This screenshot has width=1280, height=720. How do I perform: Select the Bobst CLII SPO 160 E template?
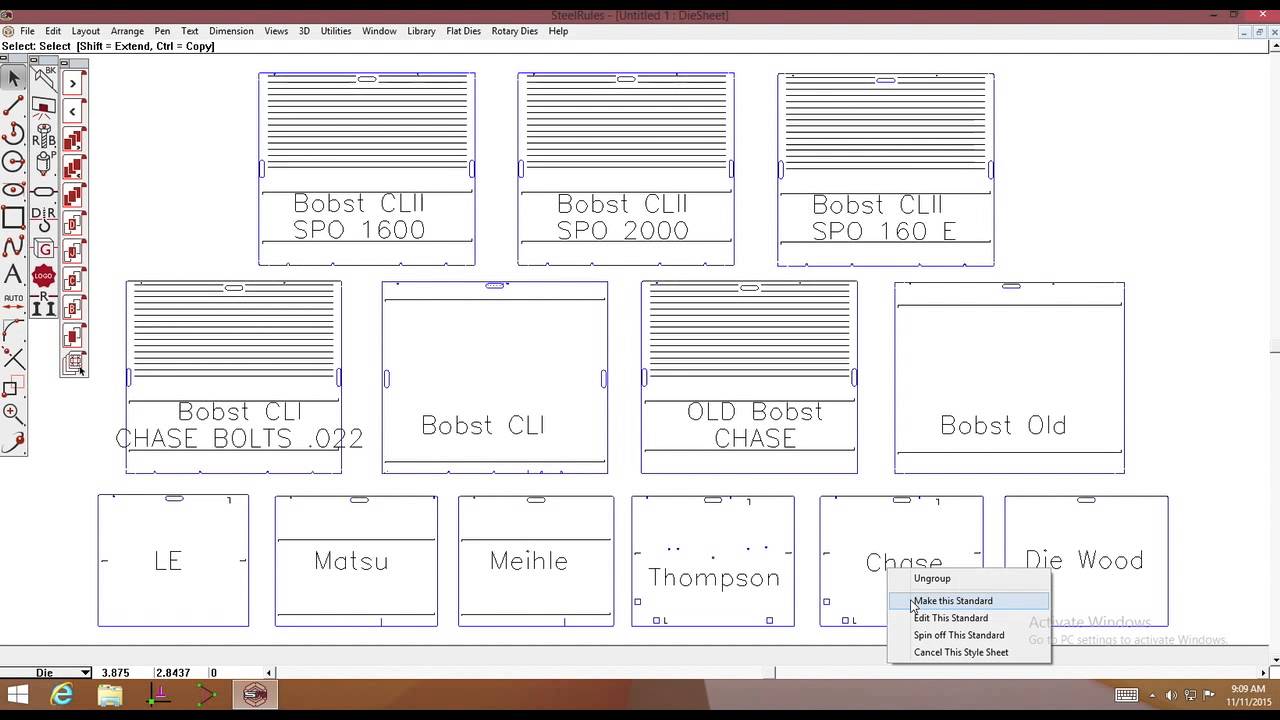click(886, 169)
